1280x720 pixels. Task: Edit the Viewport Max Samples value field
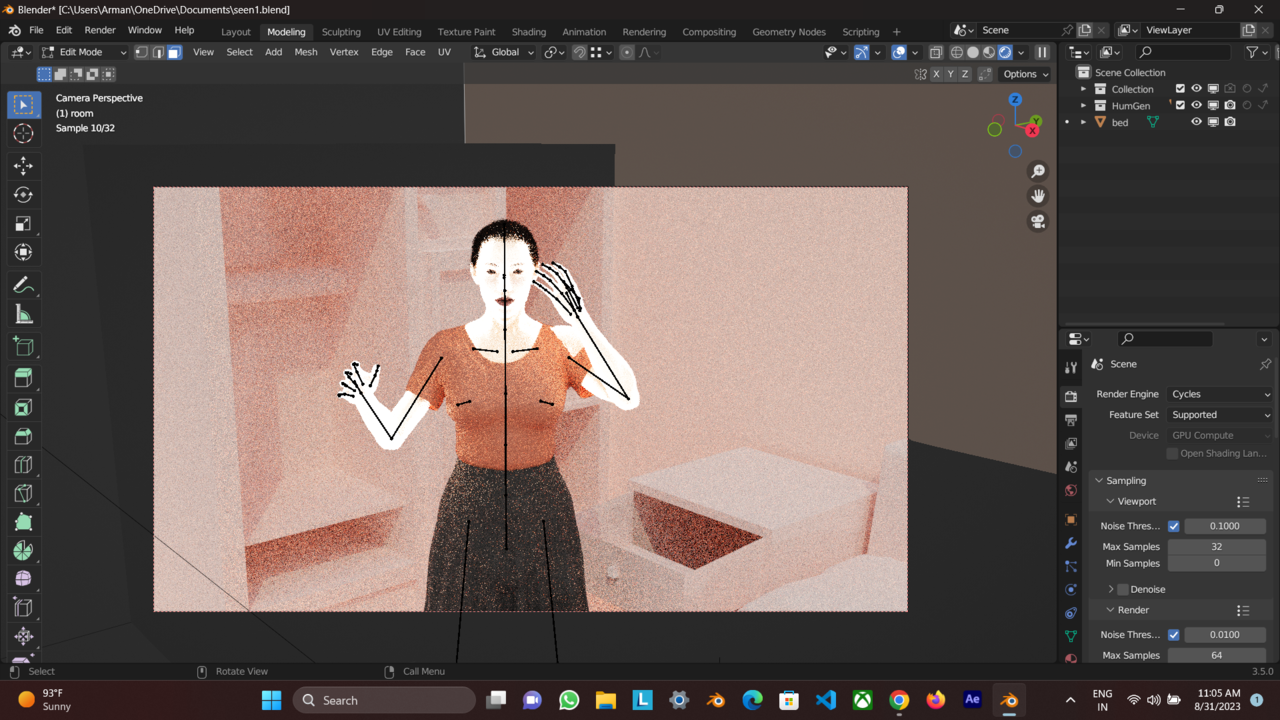coord(1216,546)
